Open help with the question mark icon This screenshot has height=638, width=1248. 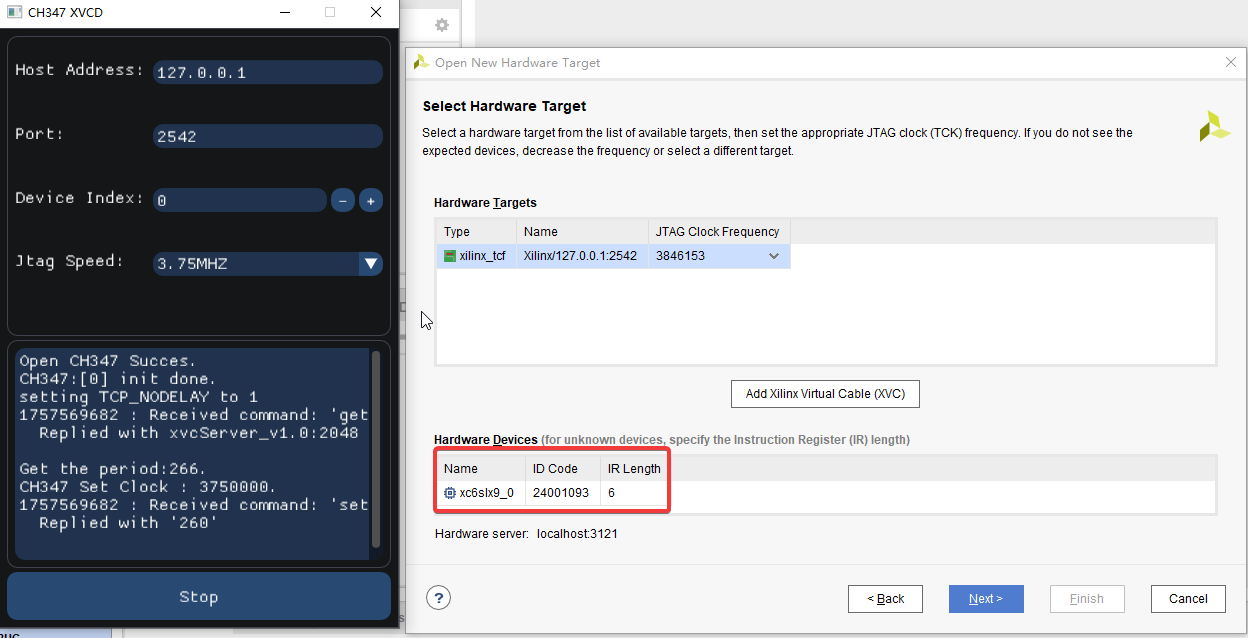coord(438,598)
